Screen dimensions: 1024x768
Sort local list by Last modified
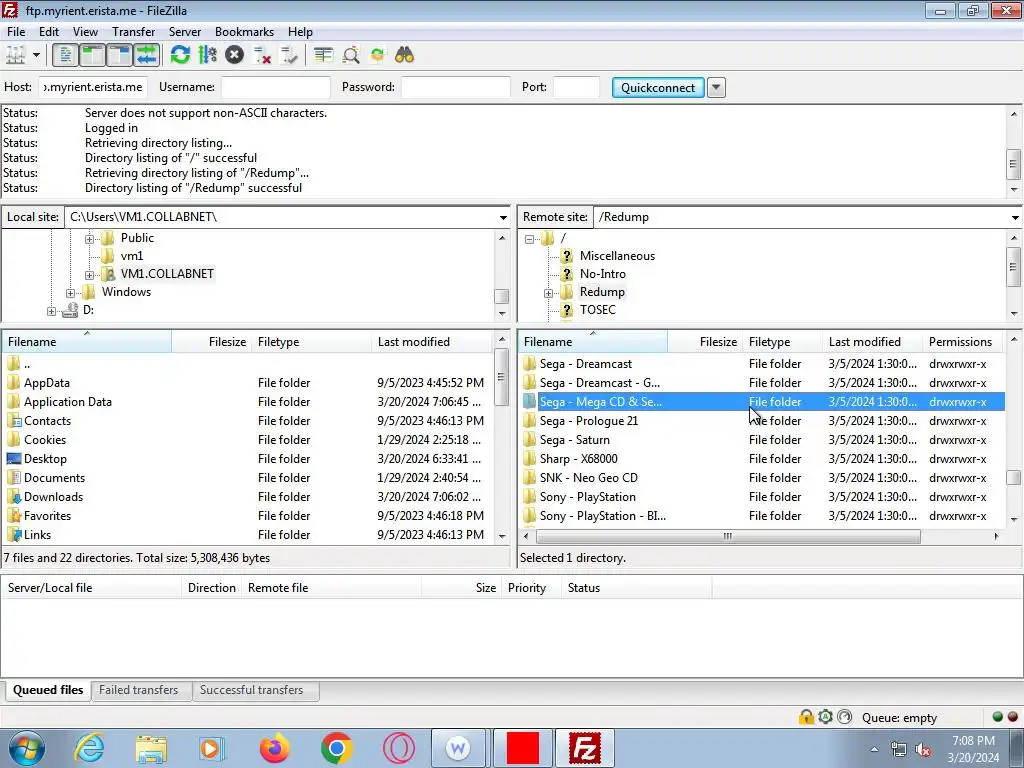[432, 342]
